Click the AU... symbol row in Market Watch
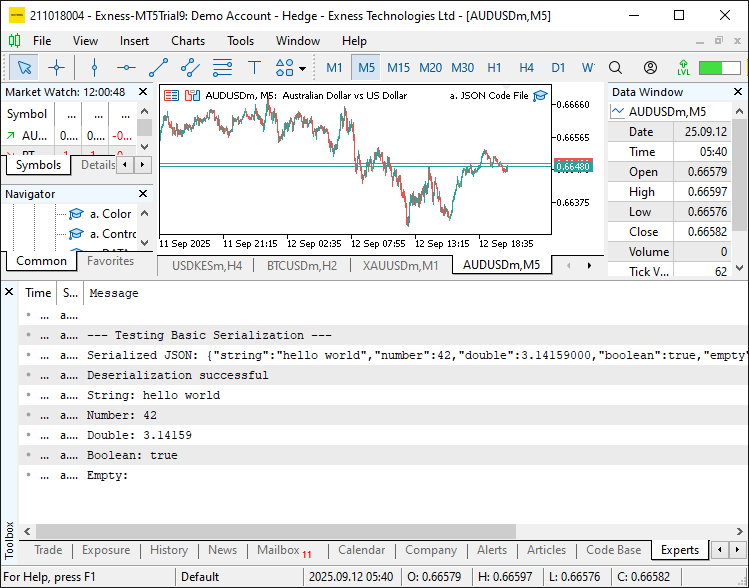The image size is (749, 588). point(69,136)
